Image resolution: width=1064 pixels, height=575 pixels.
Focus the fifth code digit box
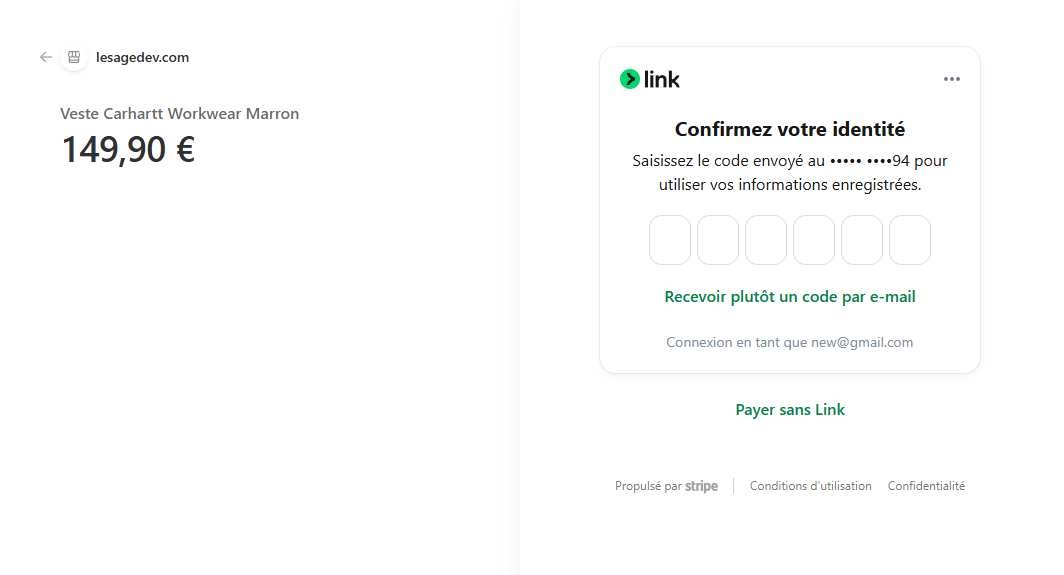tap(862, 240)
